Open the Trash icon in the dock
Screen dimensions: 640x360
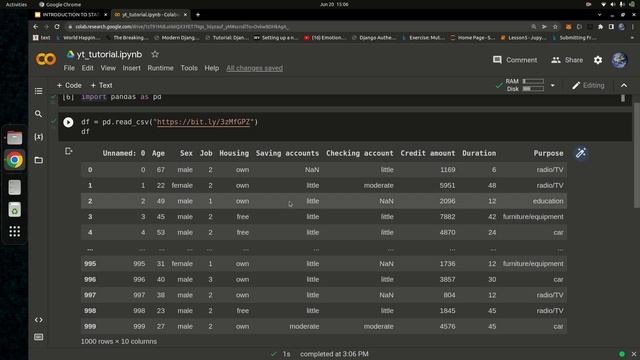[x=14, y=209]
